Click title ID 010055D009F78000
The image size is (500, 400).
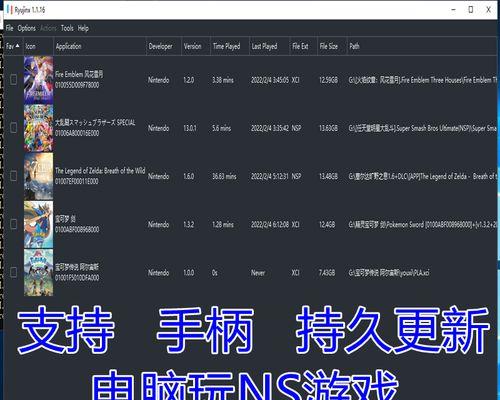click(x=77, y=85)
